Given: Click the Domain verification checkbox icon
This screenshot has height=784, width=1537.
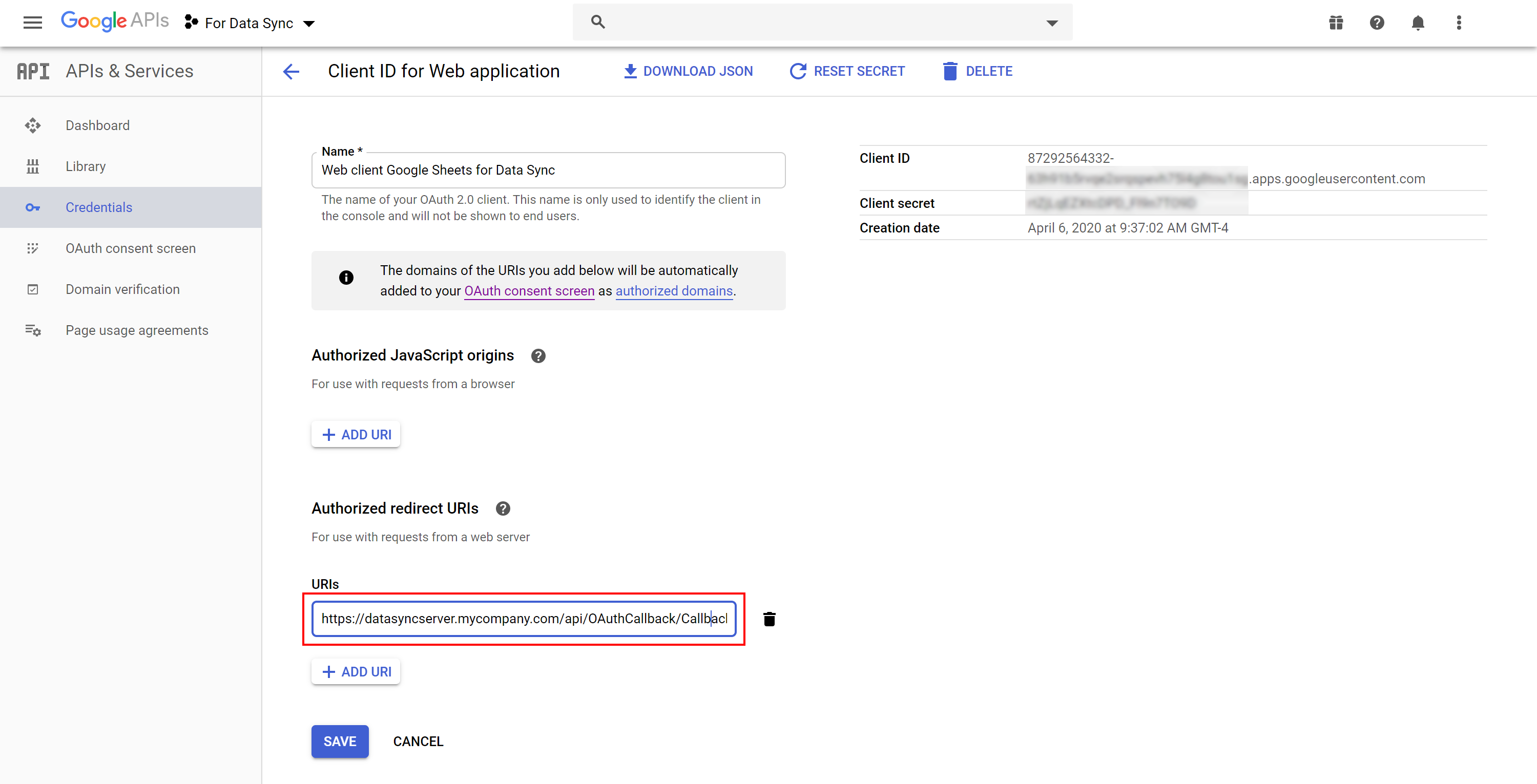Looking at the screenshot, I should click(33, 289).
